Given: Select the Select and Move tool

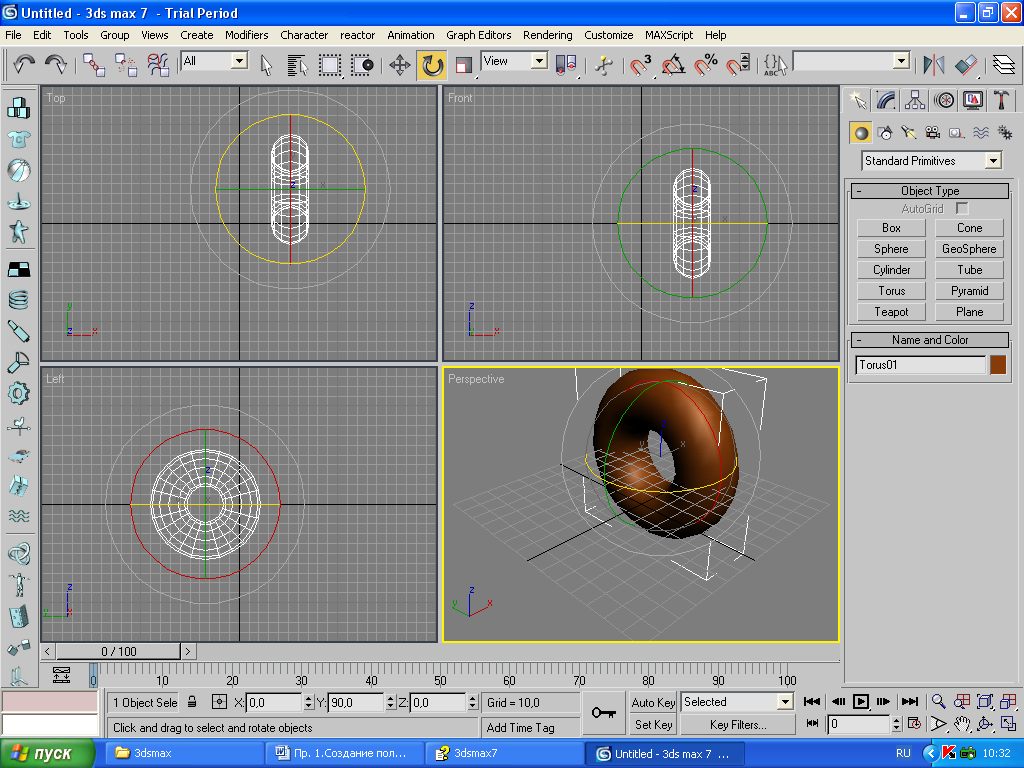Looking at the screenshot, I should [x=400, y=65].
